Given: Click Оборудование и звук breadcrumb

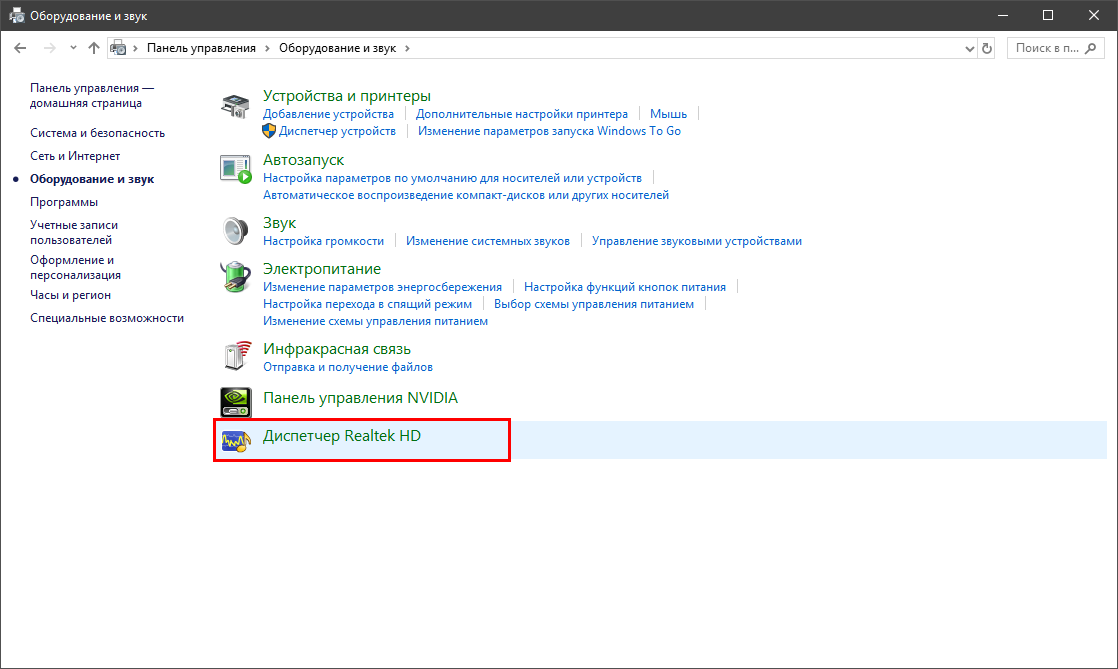Looking at the screenshot, I should pos(337,48).
